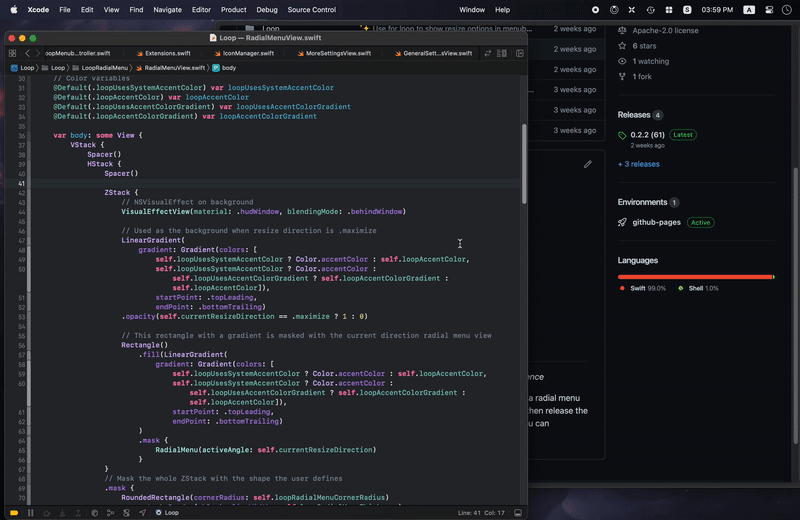Click the step over debug icon
Viewport: 800px width, 520px height.
point(46,512)
